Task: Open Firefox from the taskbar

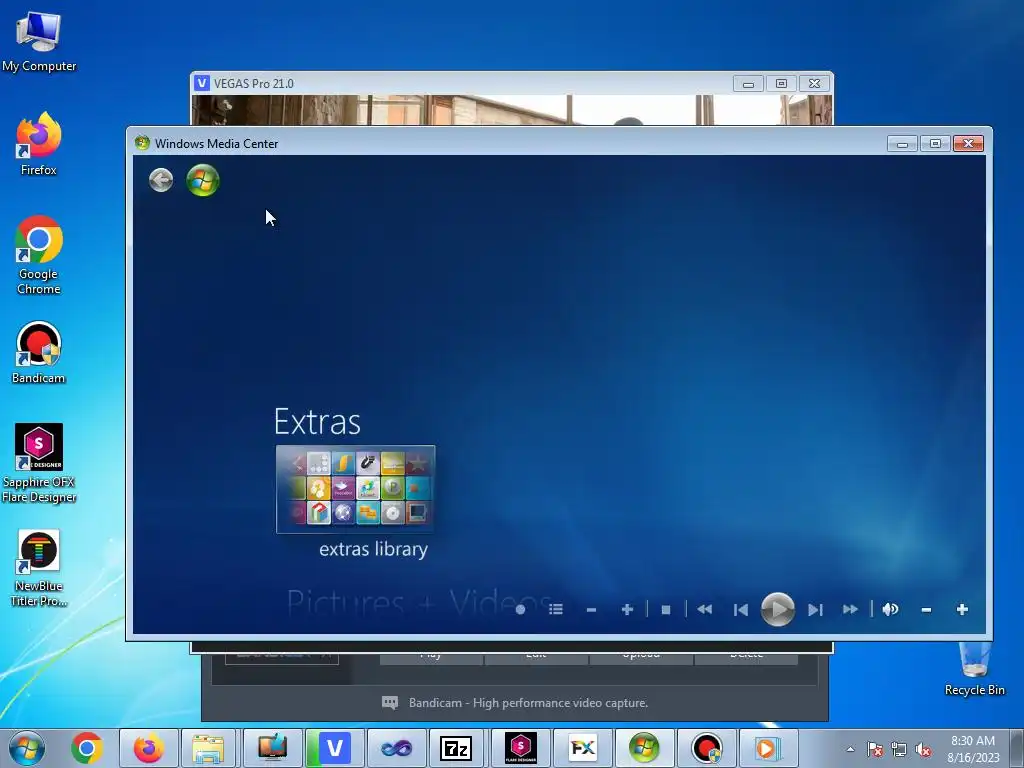Action: tap(149, 748)
